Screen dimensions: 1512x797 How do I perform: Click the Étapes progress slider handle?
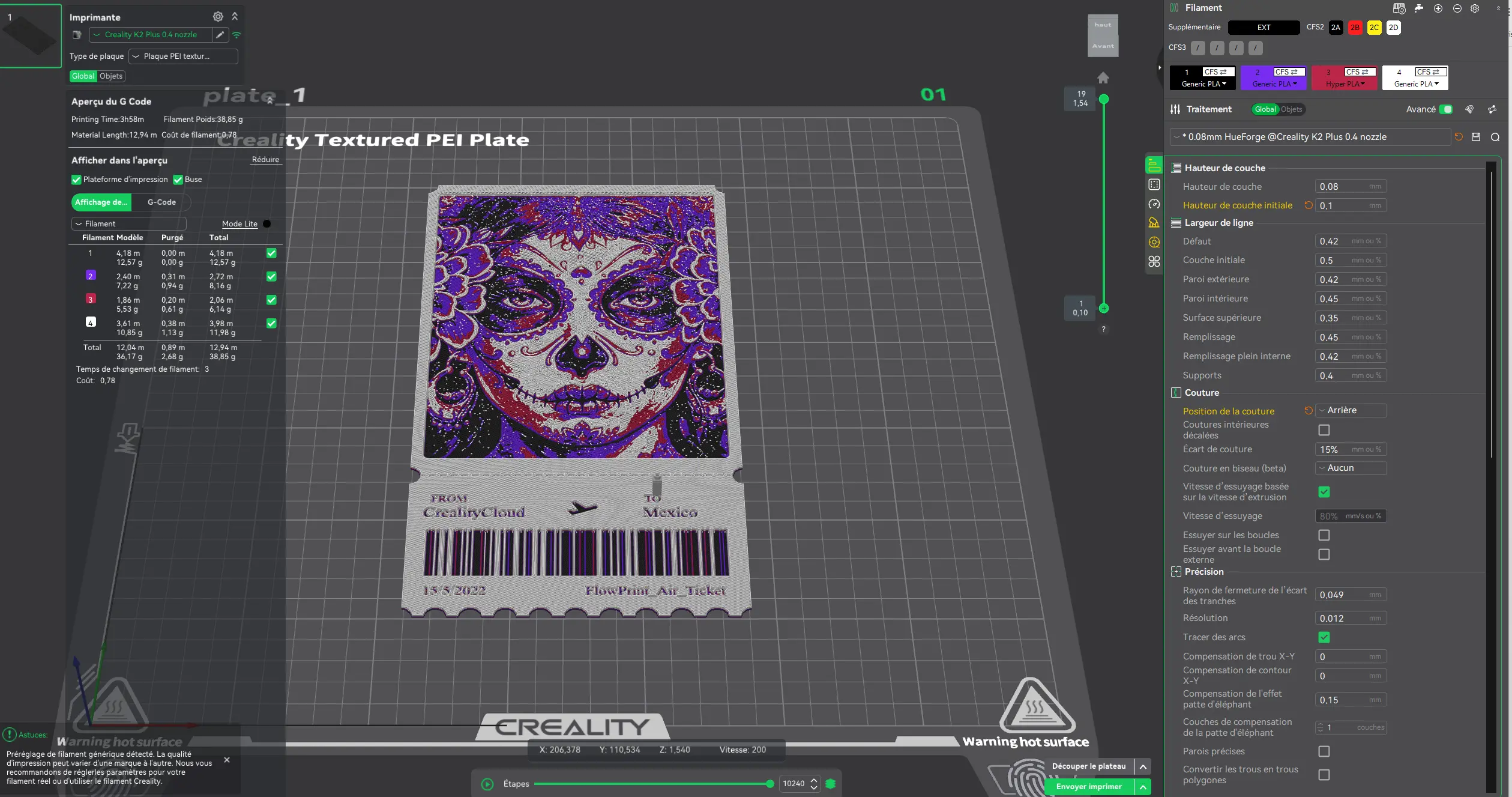pos(770,784)
